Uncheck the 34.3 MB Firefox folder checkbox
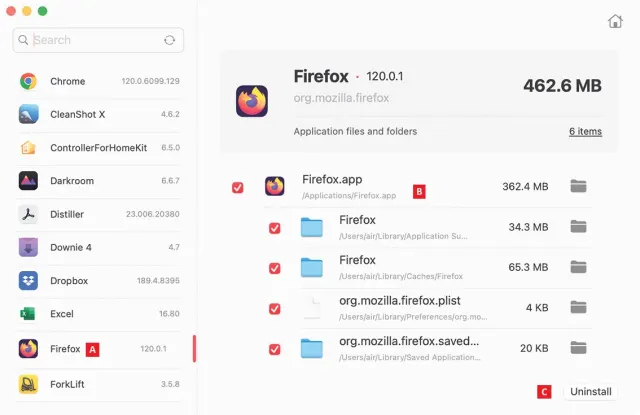This screenshot has width=640, height=415. pos(275,228)
